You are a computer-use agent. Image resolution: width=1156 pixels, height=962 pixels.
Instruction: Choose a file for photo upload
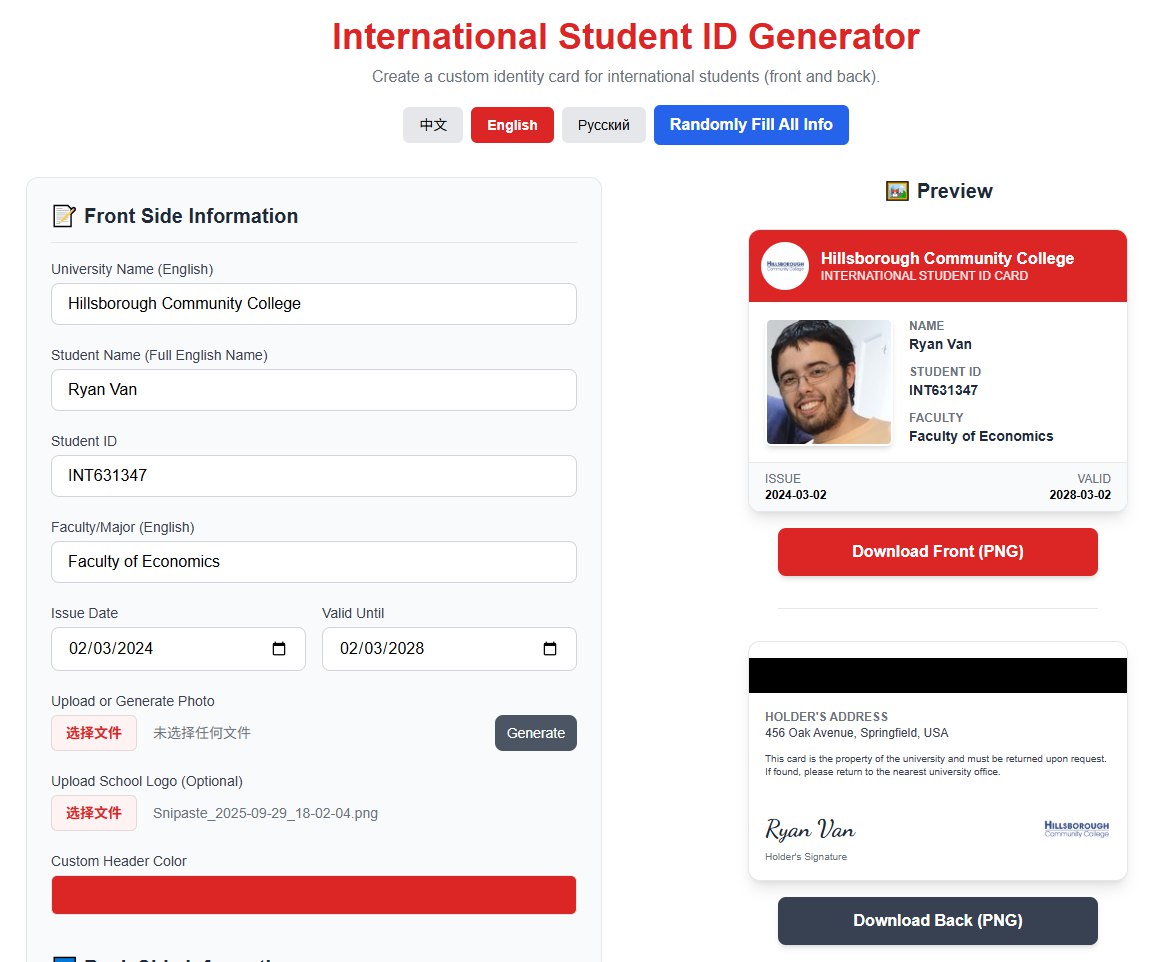point(94,733)
